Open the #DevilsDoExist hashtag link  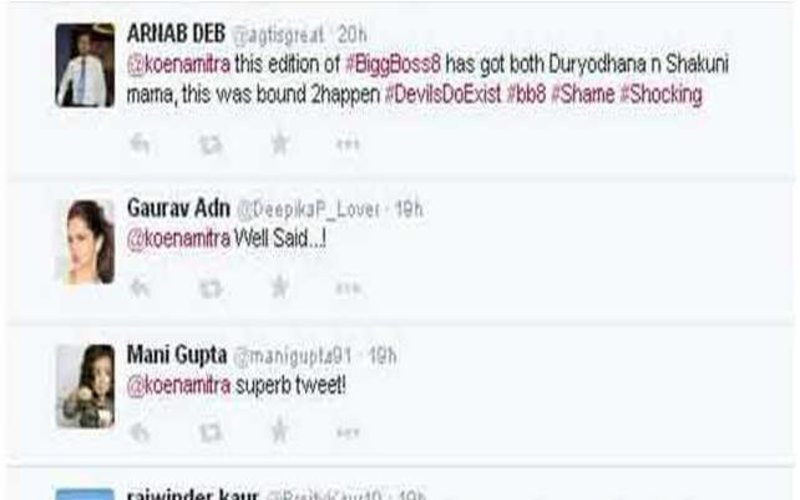(443, 94)
